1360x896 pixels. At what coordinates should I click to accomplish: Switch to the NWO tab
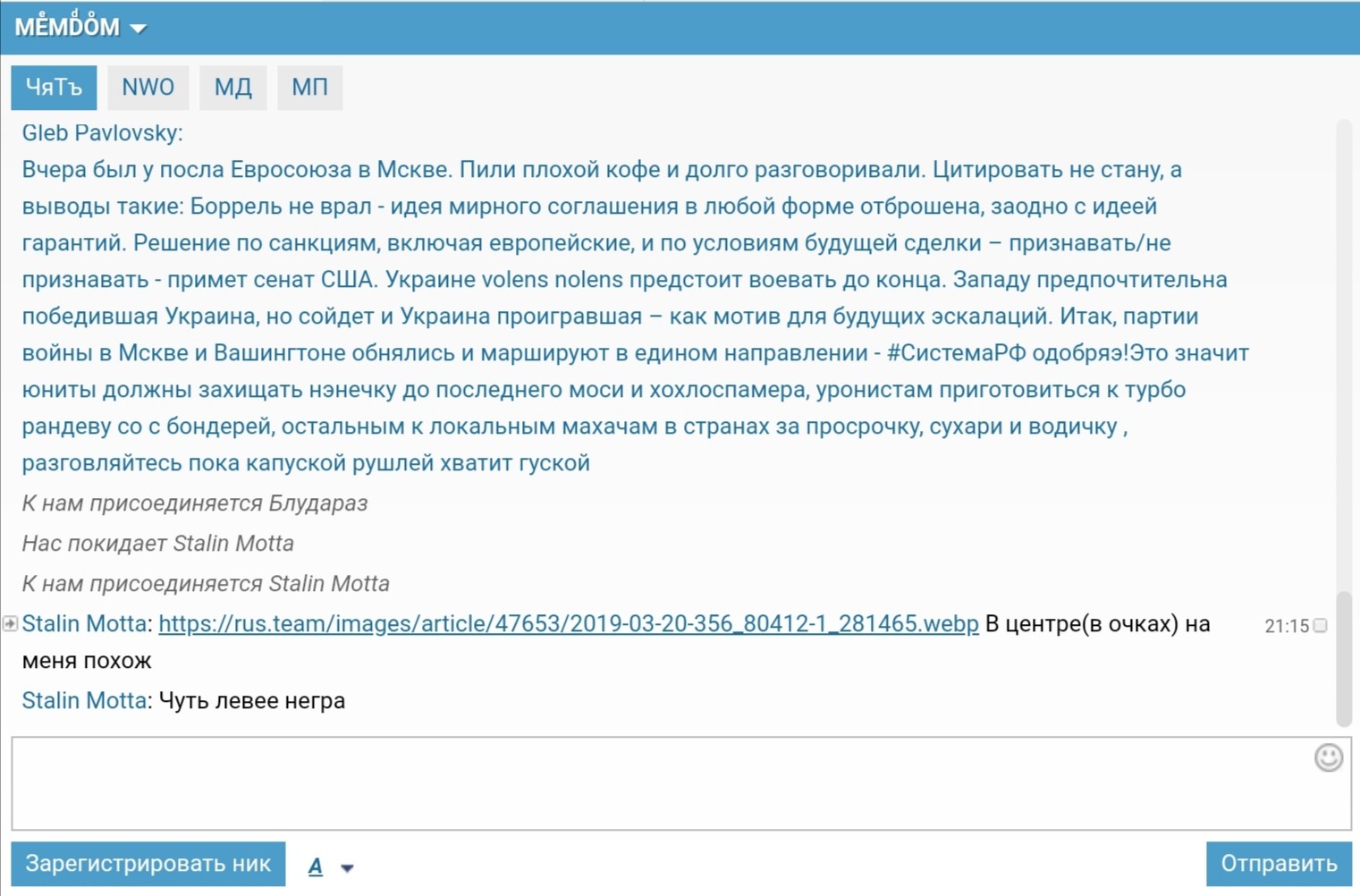pyautogui.click(x=148, y=87)
